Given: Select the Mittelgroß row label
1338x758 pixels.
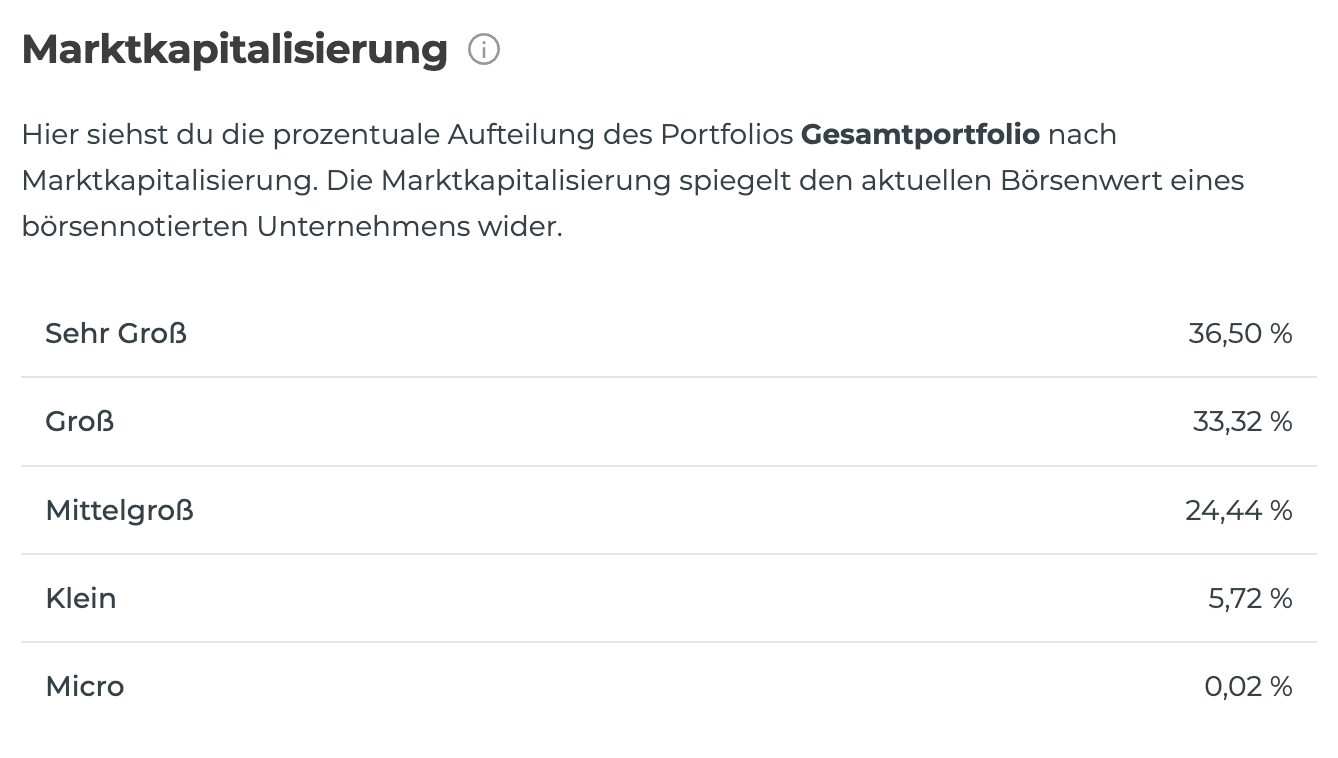Looking at the screenshot, I should point(120,510).
